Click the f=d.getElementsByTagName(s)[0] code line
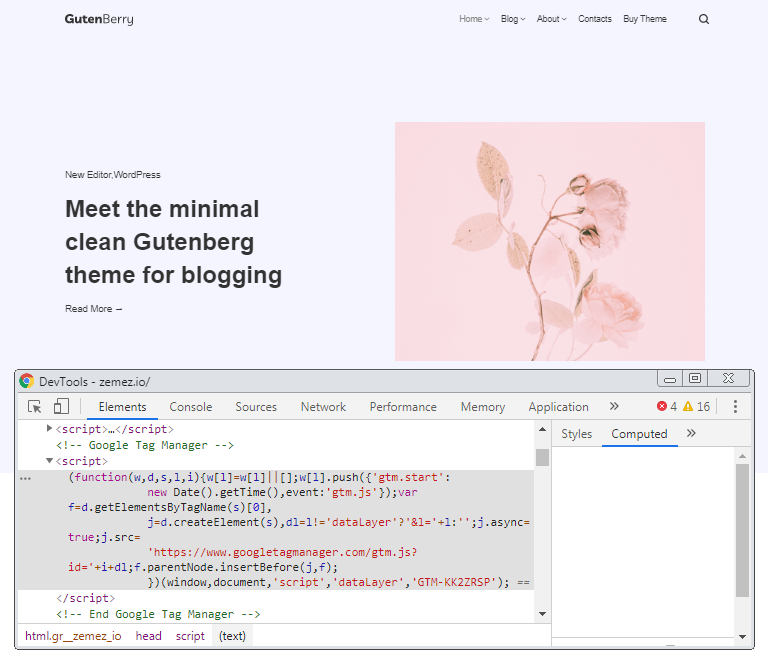This screenshot has width=768, height=650. pos(169,507)
